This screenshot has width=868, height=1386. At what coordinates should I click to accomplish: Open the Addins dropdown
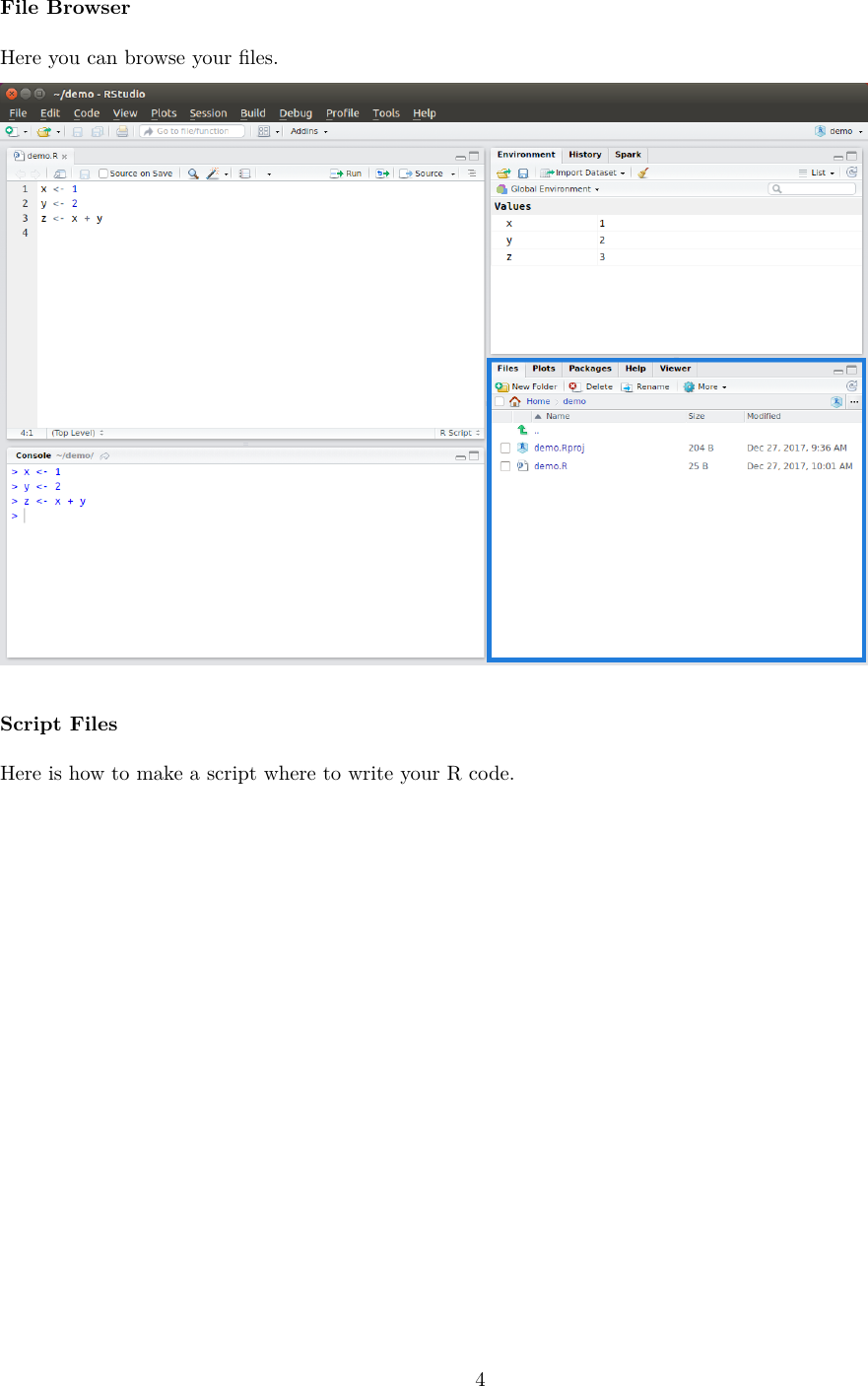(x=308, y=131)
